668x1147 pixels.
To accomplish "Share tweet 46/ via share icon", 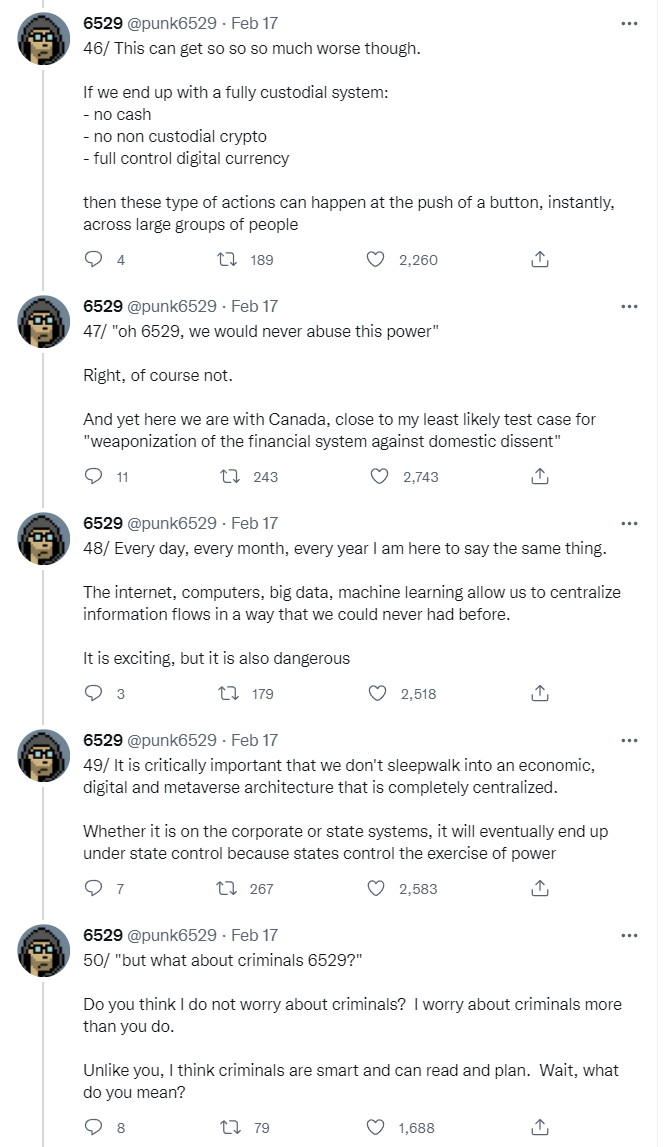I will pyautogui.click(x=539, y=260).
